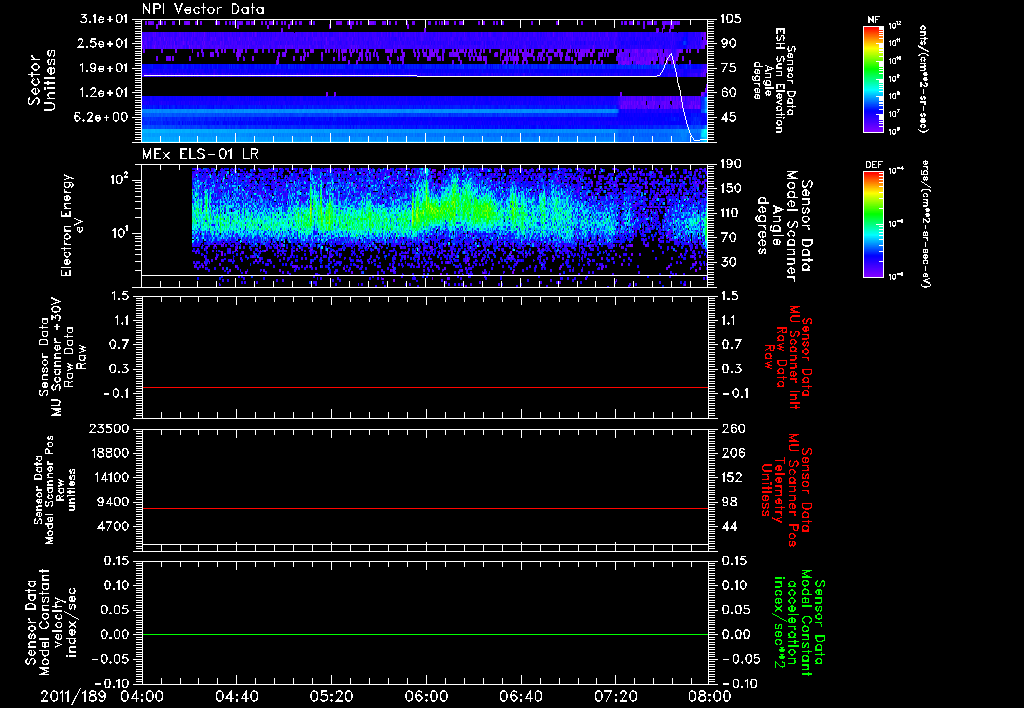Click the "110" scanner angle tick
1024x708 pixels.
point(731,213)
